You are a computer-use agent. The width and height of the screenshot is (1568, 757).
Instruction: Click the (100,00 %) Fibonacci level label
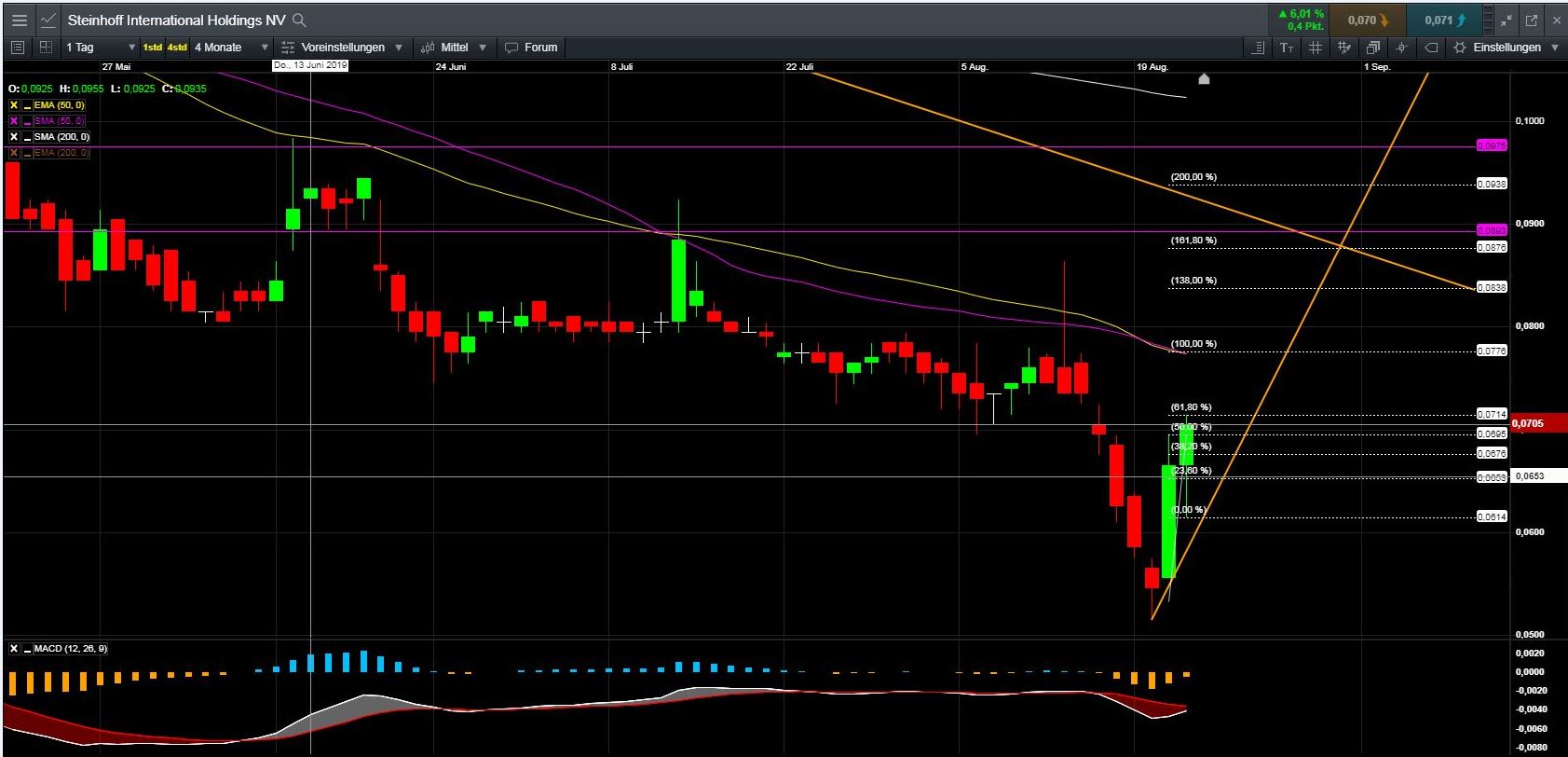pos(1193,343)
